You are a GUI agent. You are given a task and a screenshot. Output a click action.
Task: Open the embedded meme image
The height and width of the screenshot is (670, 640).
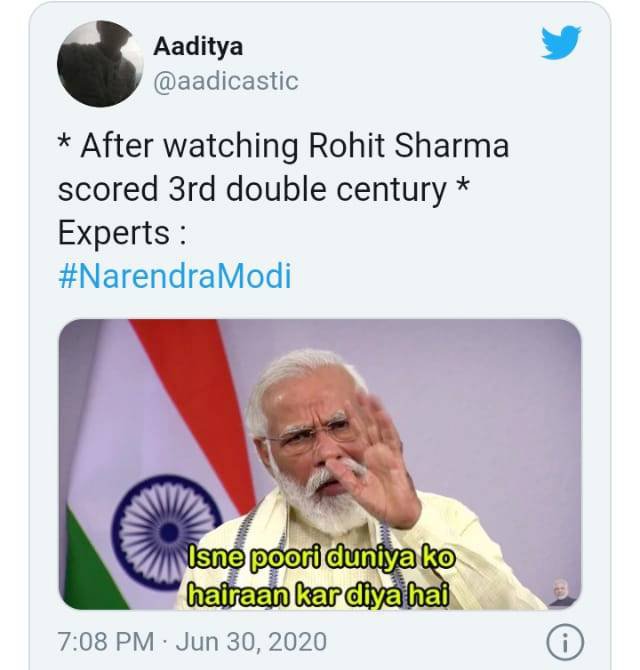point(320,464)
